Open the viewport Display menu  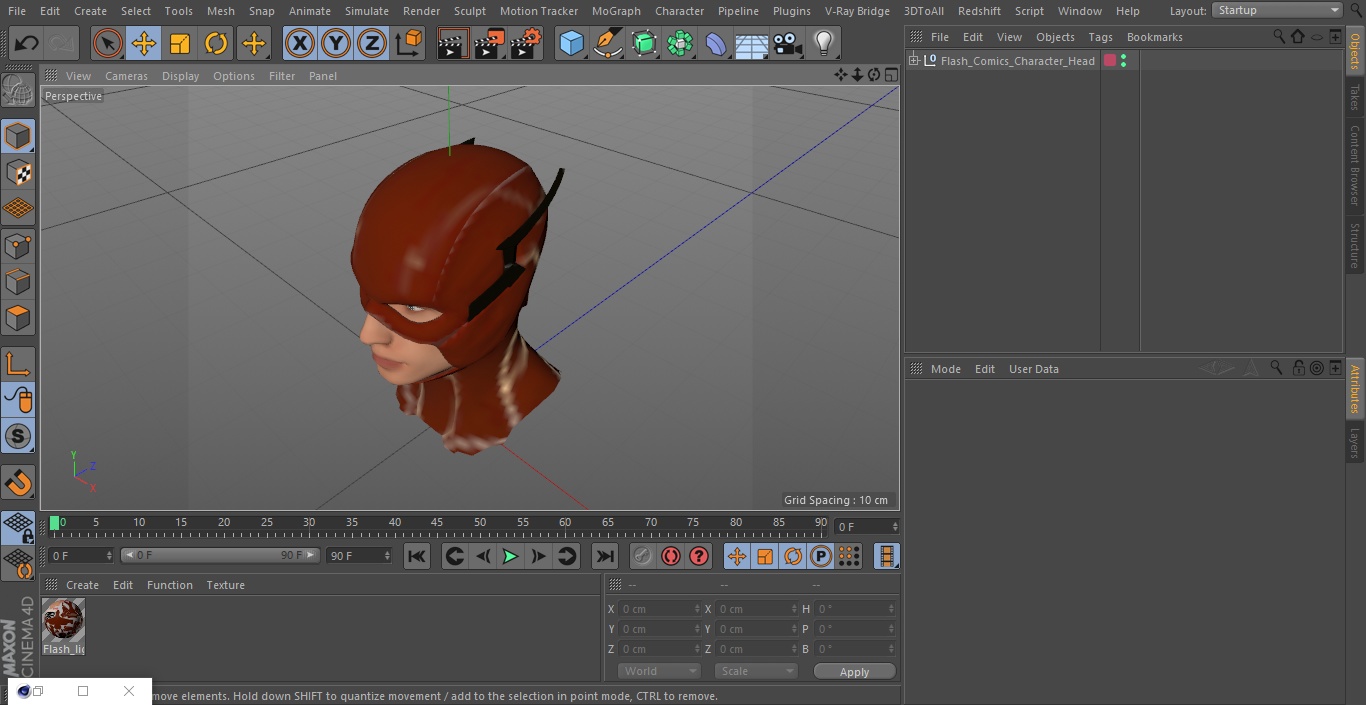coord(180,76)
